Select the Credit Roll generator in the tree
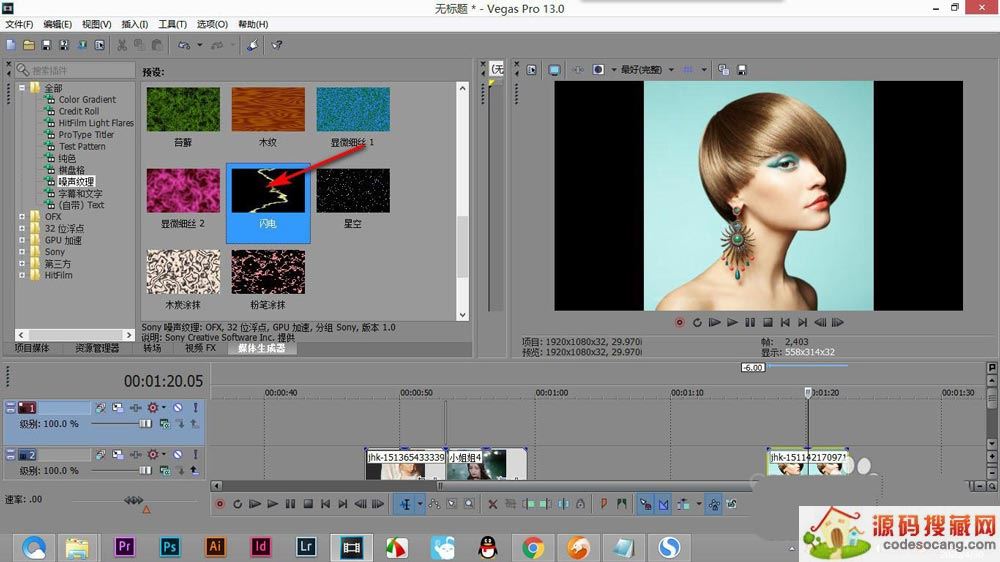Viewport: 1000px width, 562px height. [78, 111]
